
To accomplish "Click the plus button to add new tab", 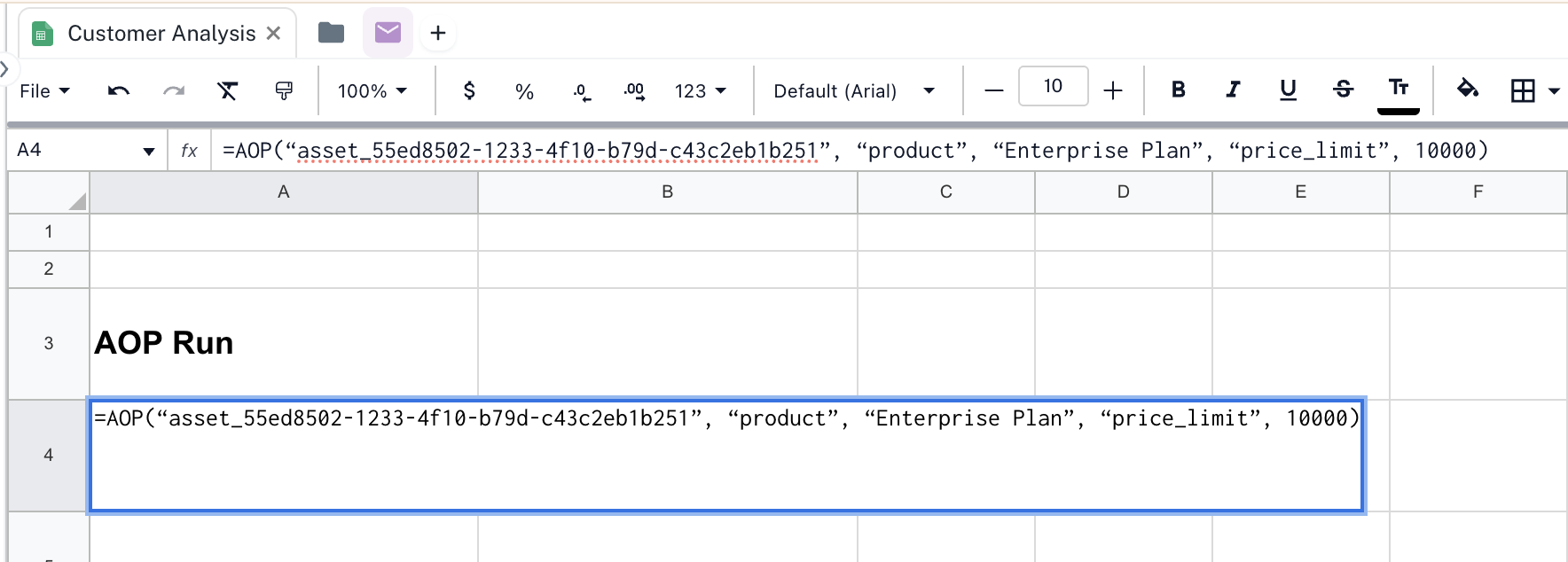I will (x=437, y=34).
